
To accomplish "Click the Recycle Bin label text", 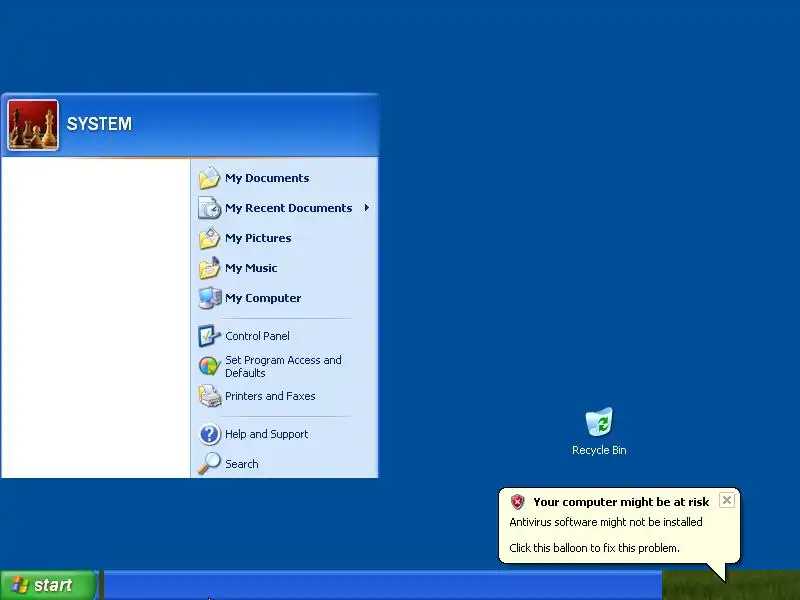I will click(599, 450).
